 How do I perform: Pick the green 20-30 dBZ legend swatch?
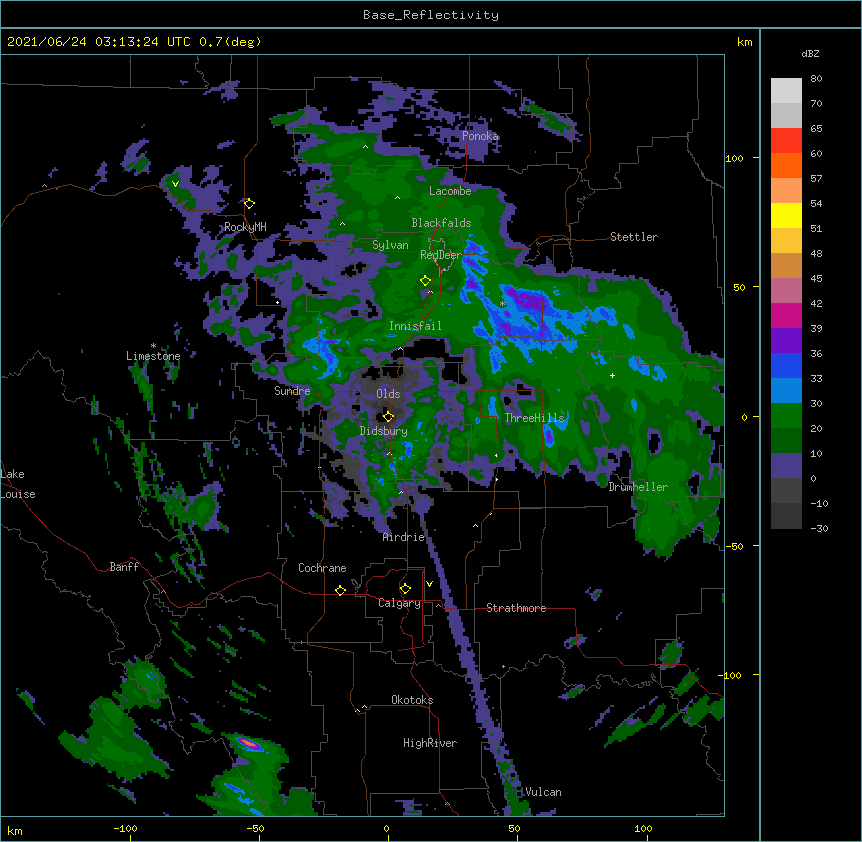click(x=786, y=416)
